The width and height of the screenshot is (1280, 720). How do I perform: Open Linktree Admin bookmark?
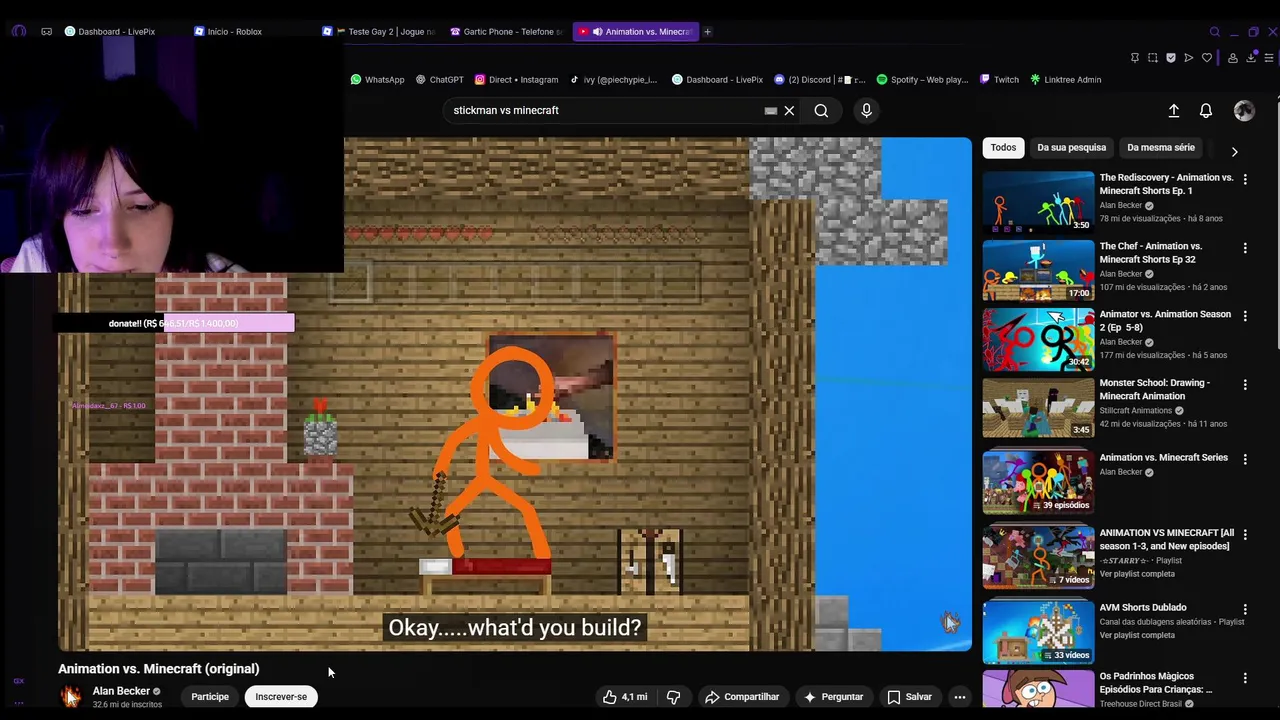[x=1065, y=80]
